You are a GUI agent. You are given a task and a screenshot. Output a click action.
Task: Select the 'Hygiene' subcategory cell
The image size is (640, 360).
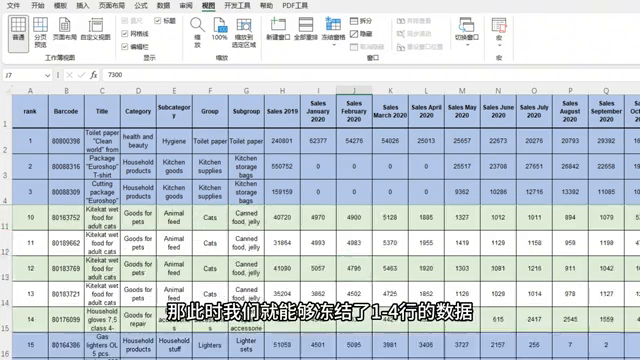[174, 141]
